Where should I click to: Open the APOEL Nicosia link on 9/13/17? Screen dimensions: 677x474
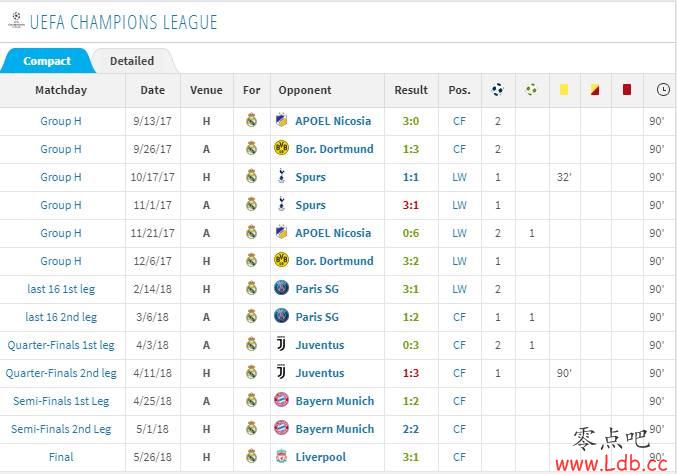333,121
